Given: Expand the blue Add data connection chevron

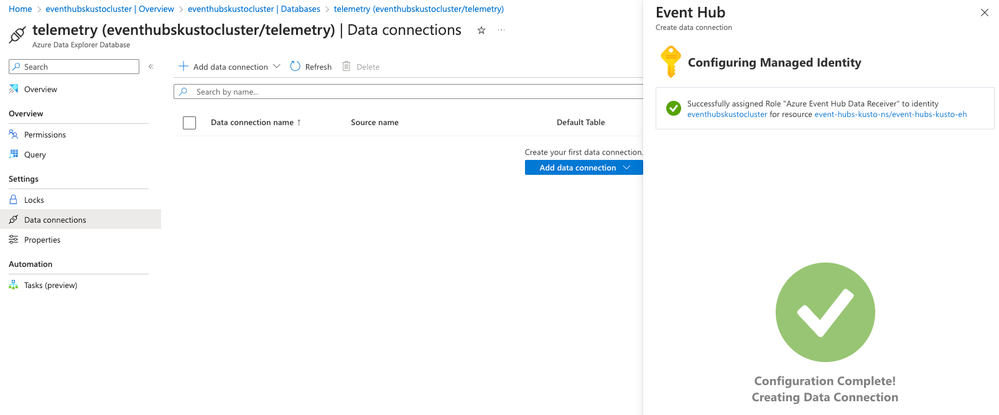Looking at the screenshot, I should (x=626, y=168).
